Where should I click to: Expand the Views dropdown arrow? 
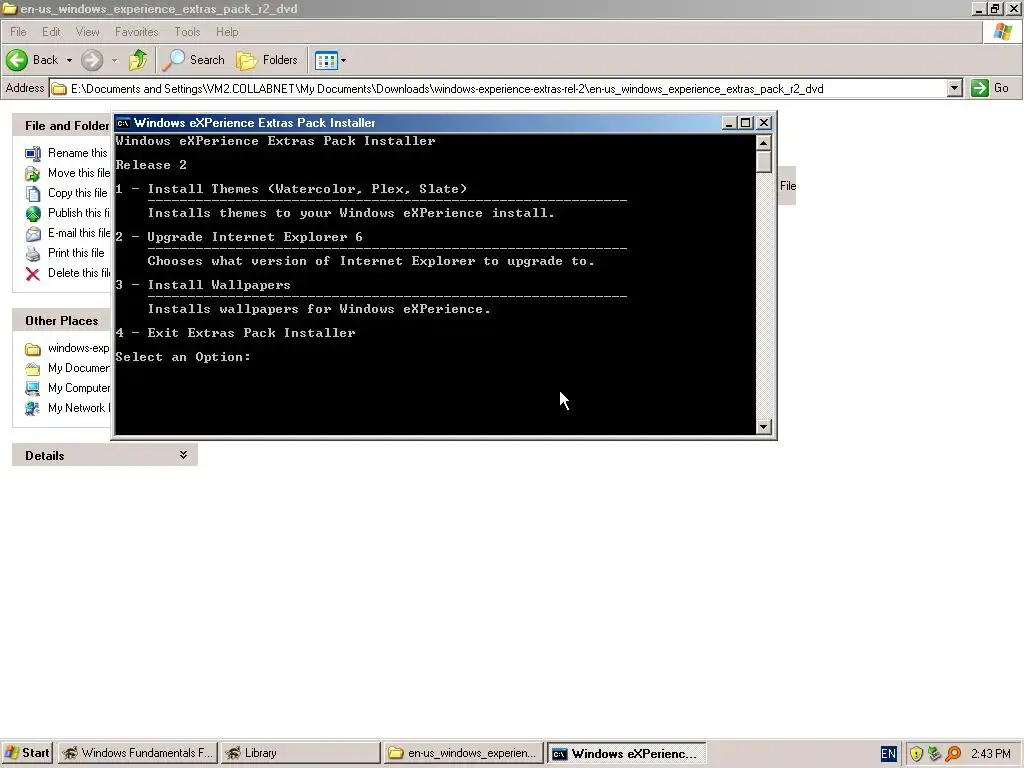pyautogui.click(x=344, y=61)
